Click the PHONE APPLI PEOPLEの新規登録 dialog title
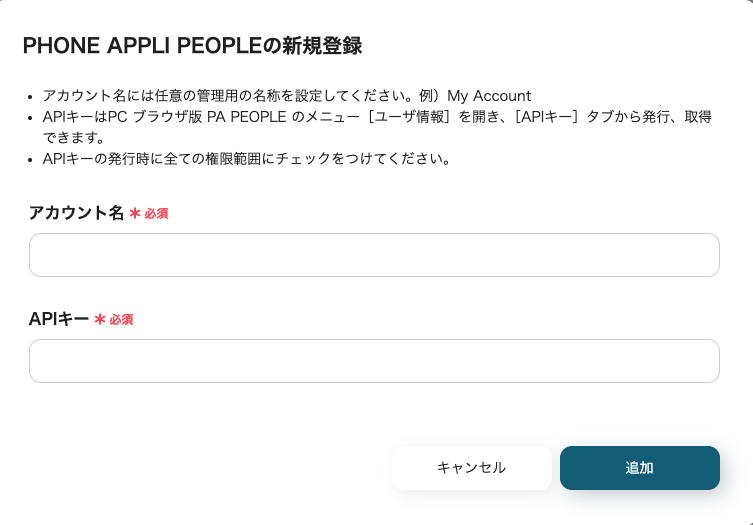 (192, 45)
